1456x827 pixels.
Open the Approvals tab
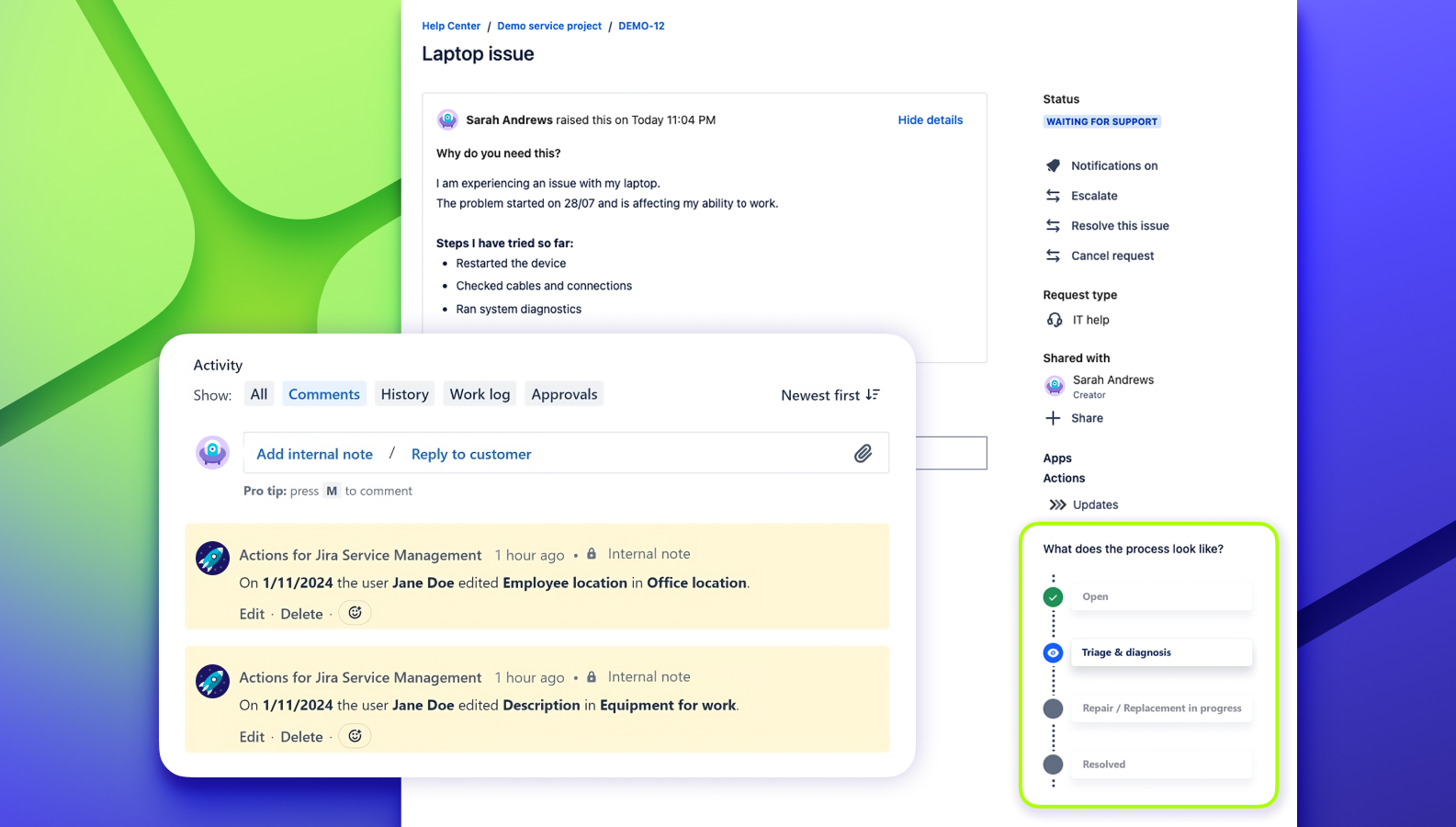(x=564, y=394)
